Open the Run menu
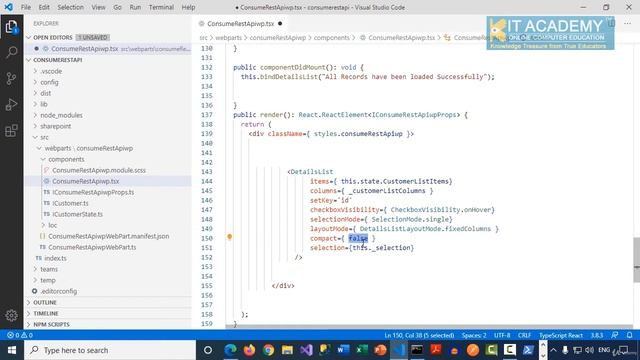The height and width of the screenshot is (360, 640). [135, 7]
